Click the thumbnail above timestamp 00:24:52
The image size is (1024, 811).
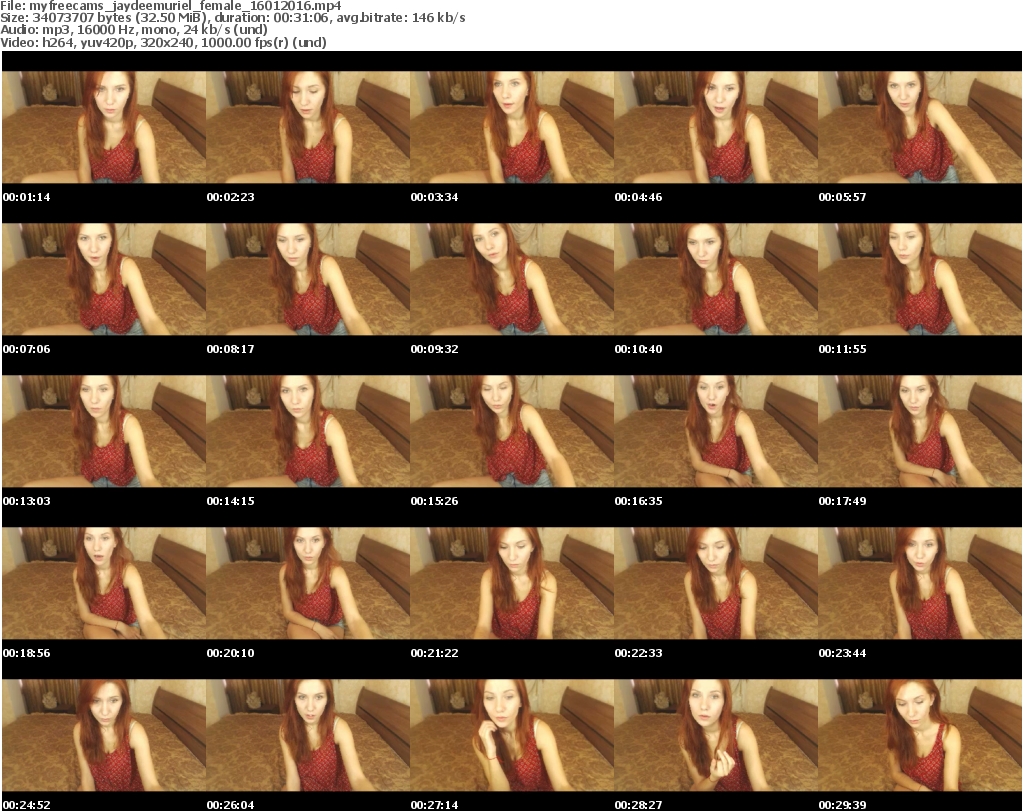click(104, 735)
